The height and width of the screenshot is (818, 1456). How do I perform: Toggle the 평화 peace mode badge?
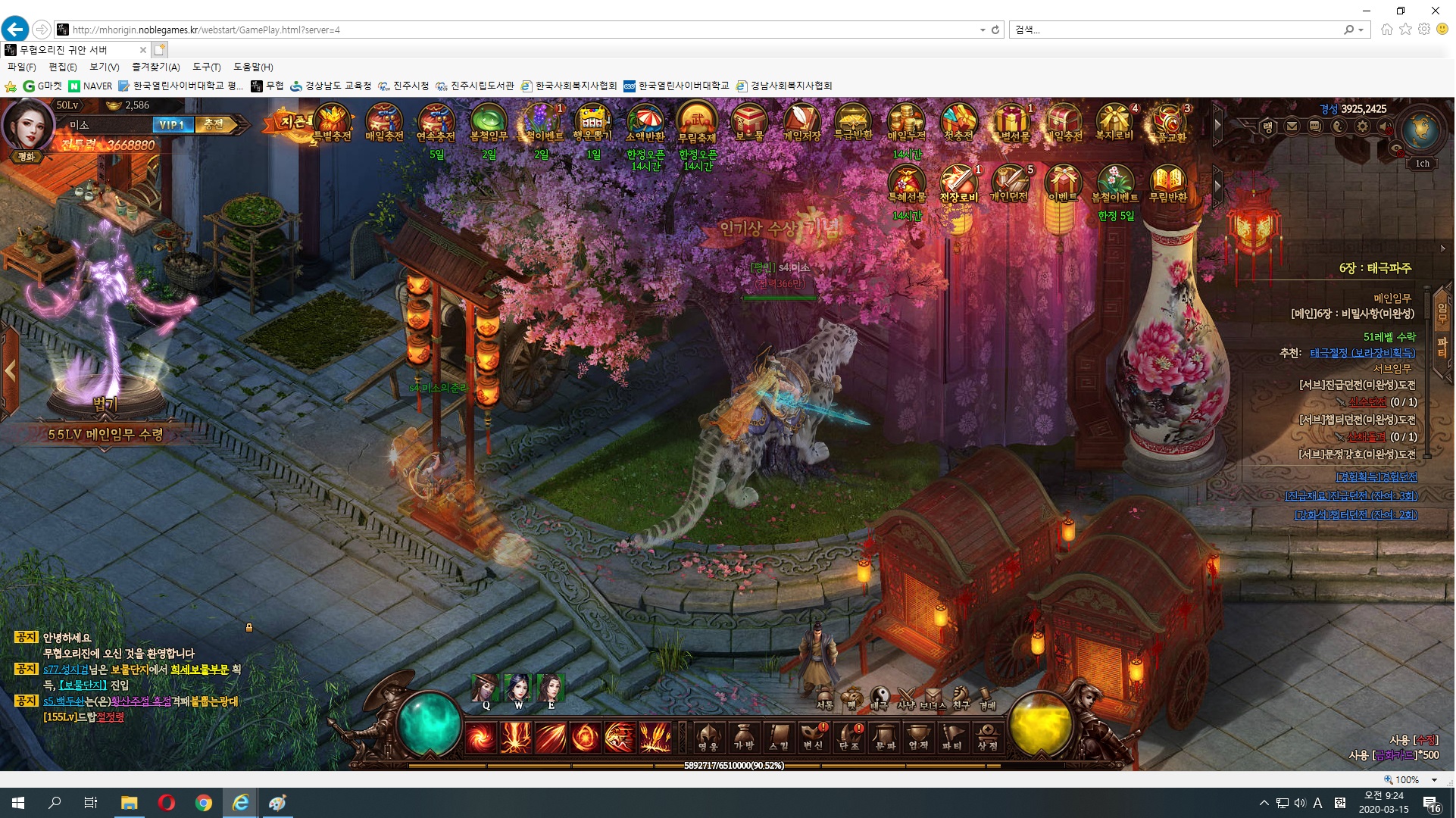[27, 157]
